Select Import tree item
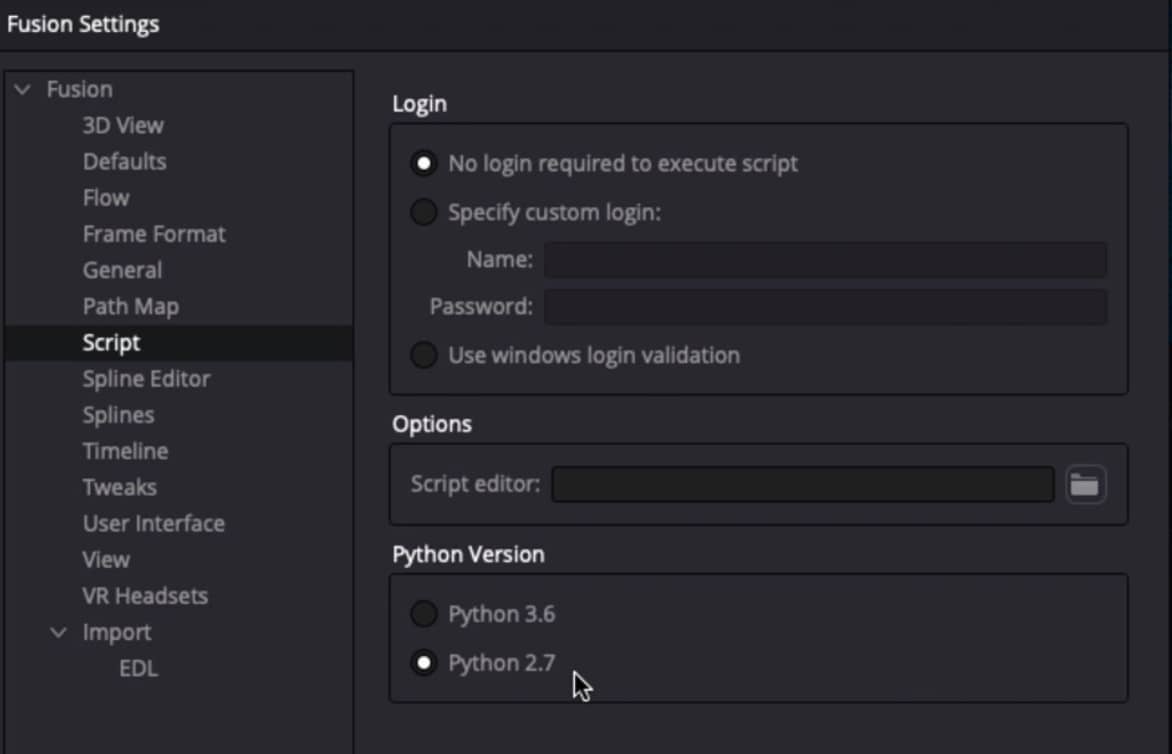Image resolution: width=1172 pixels, height=754 pixels. (x=117, y=632)
